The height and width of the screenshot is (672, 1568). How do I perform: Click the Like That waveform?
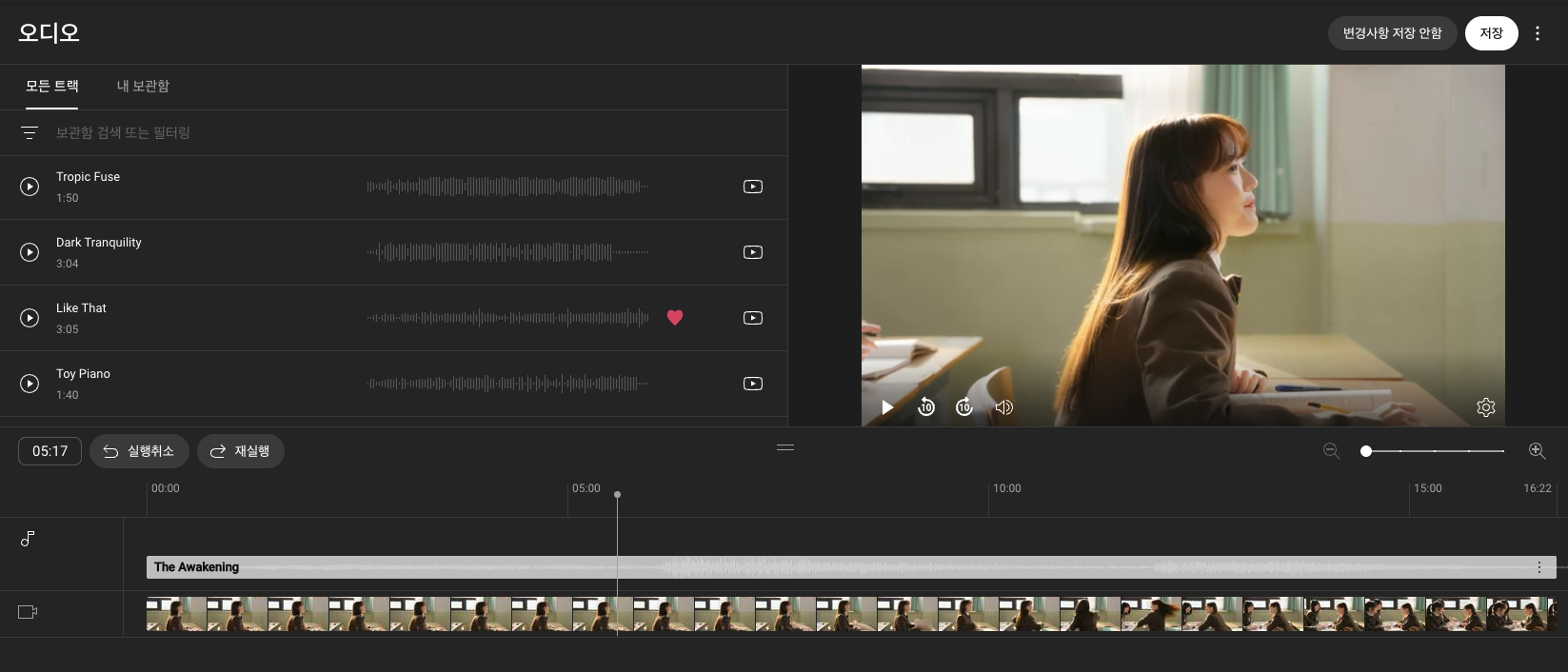(507, 318)
